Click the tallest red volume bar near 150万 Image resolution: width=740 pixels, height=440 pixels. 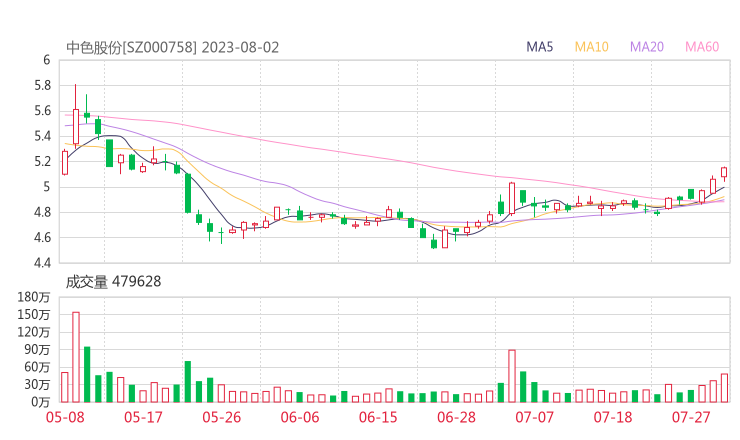point(76,357)
